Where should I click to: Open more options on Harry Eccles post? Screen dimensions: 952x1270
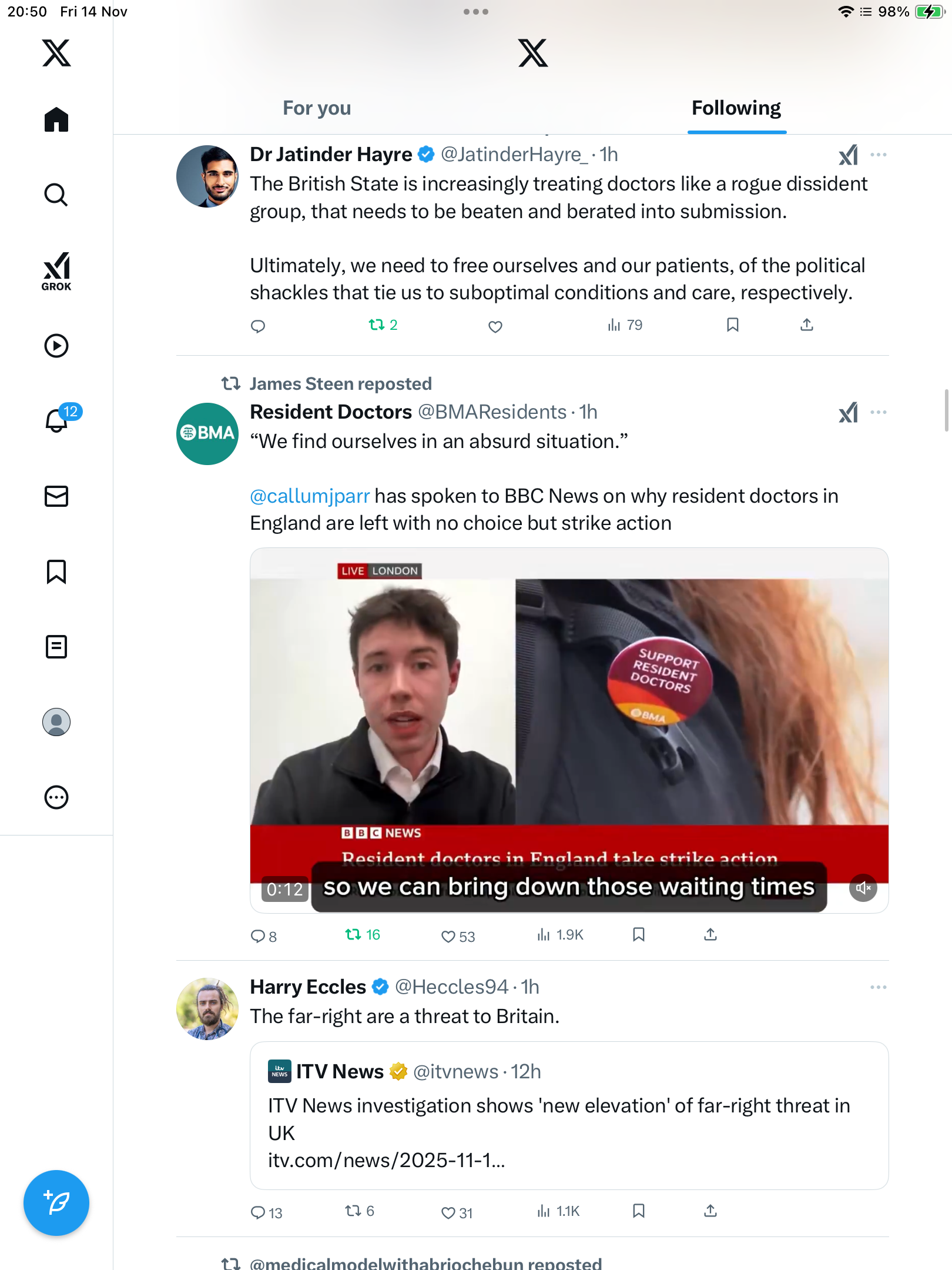[x=878, y=987]
